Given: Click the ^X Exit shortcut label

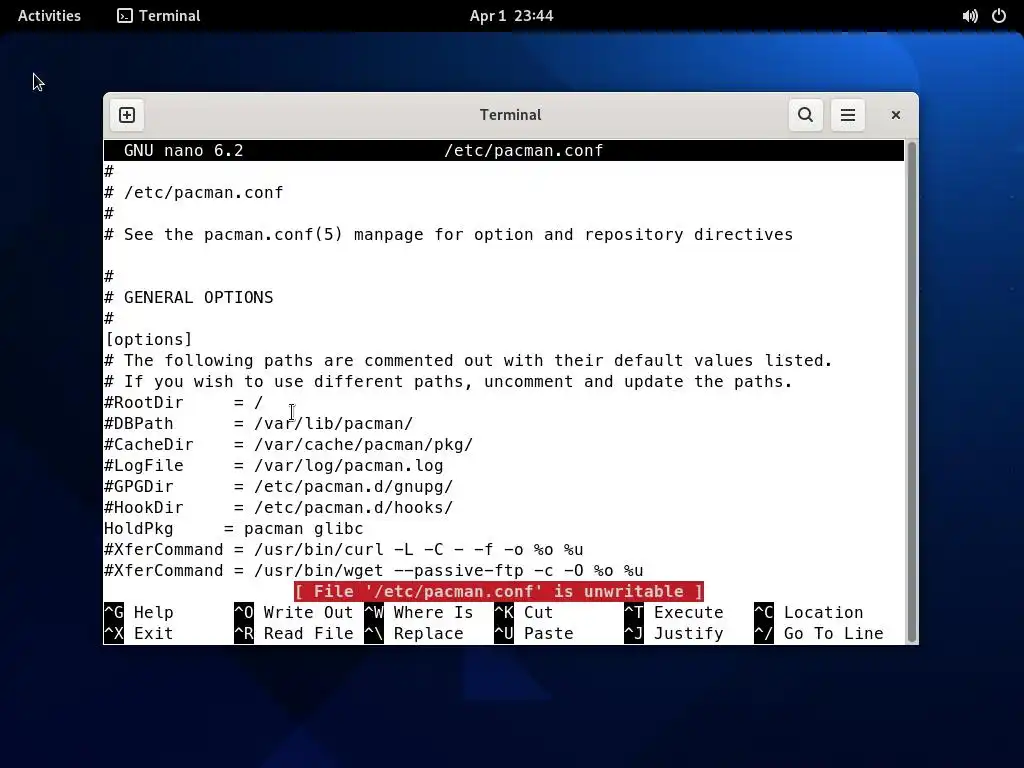Looking at the screenshot, I should pos(139,633).
